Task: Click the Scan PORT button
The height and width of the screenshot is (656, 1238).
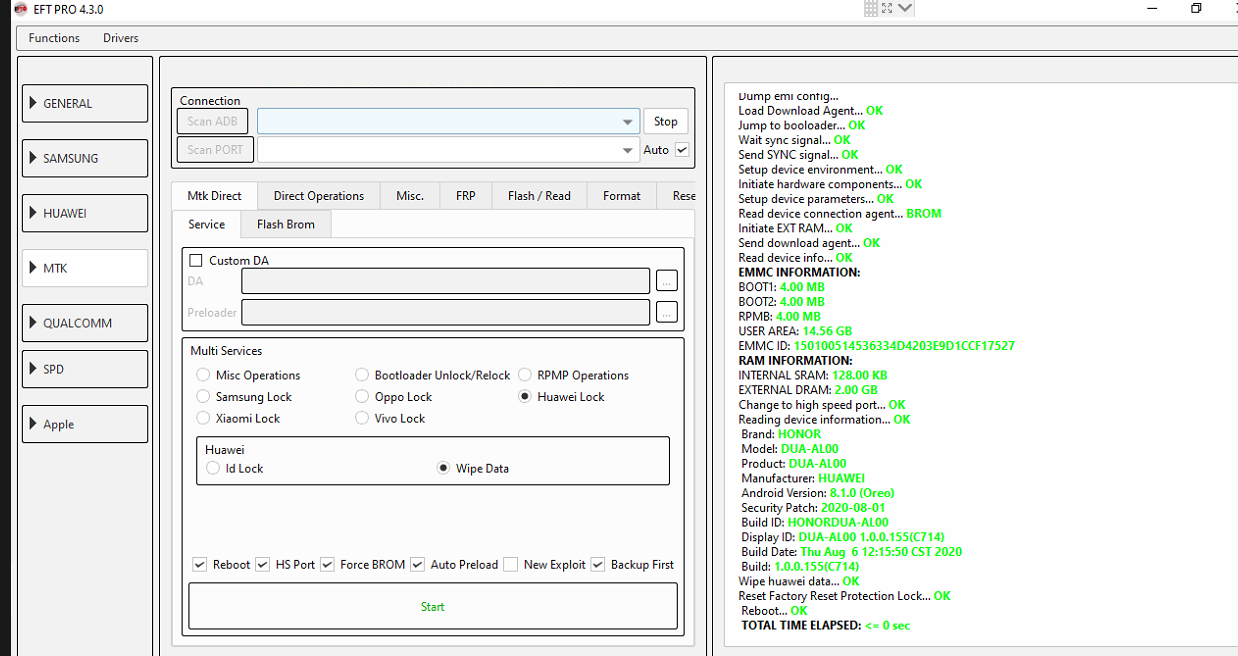Action: coord(215,150)
